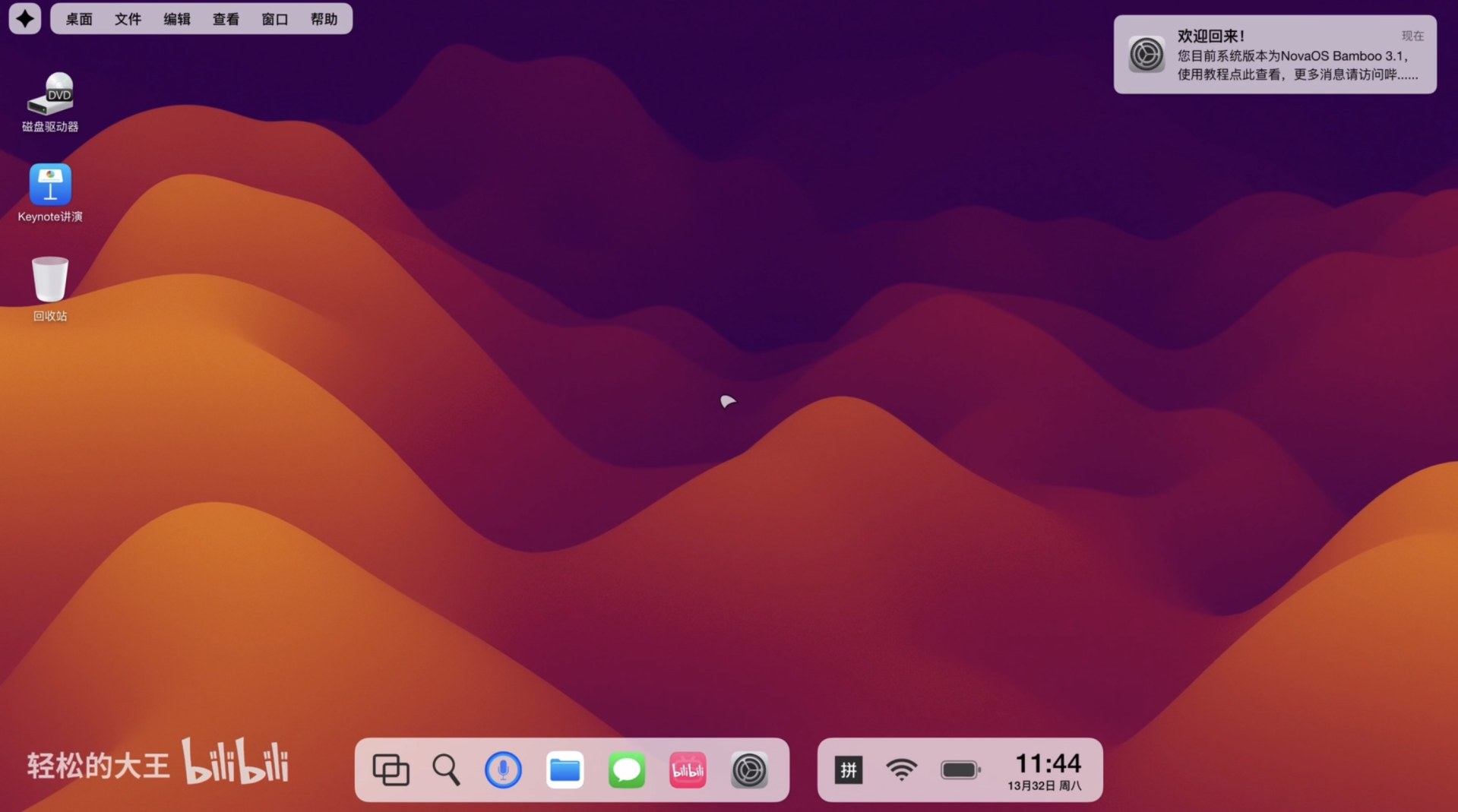Open the 欢迎回来! notification banner

click(x=1275, y=55)
